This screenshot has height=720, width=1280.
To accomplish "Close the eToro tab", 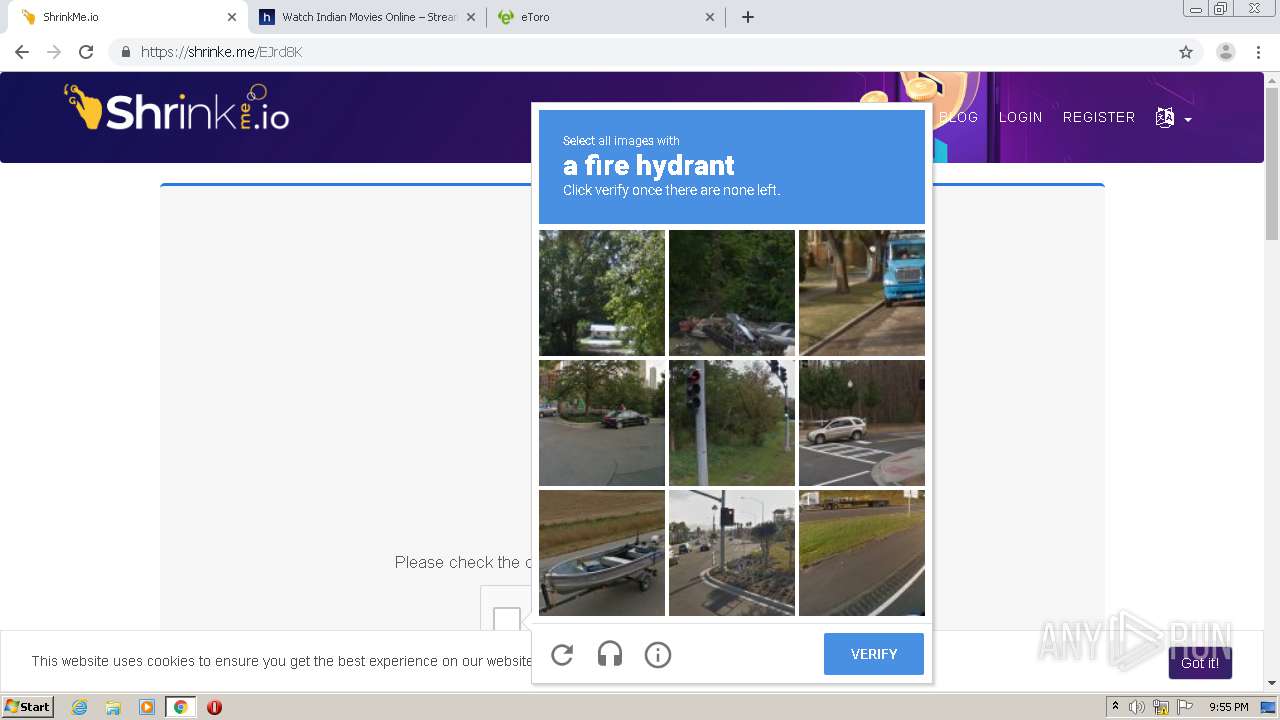I will click(x=710, y=17).
